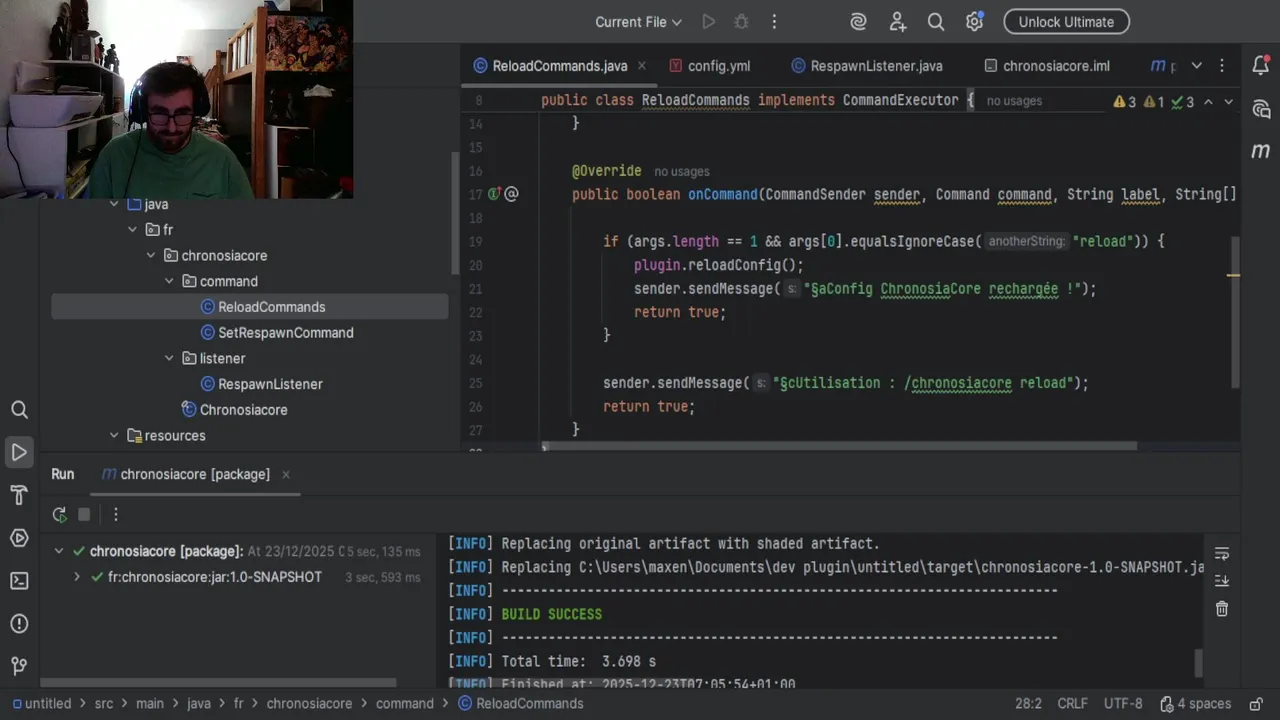Open the Problems tool window
The height and width of the screenshot is (720, 1280).
pos(19,624)
